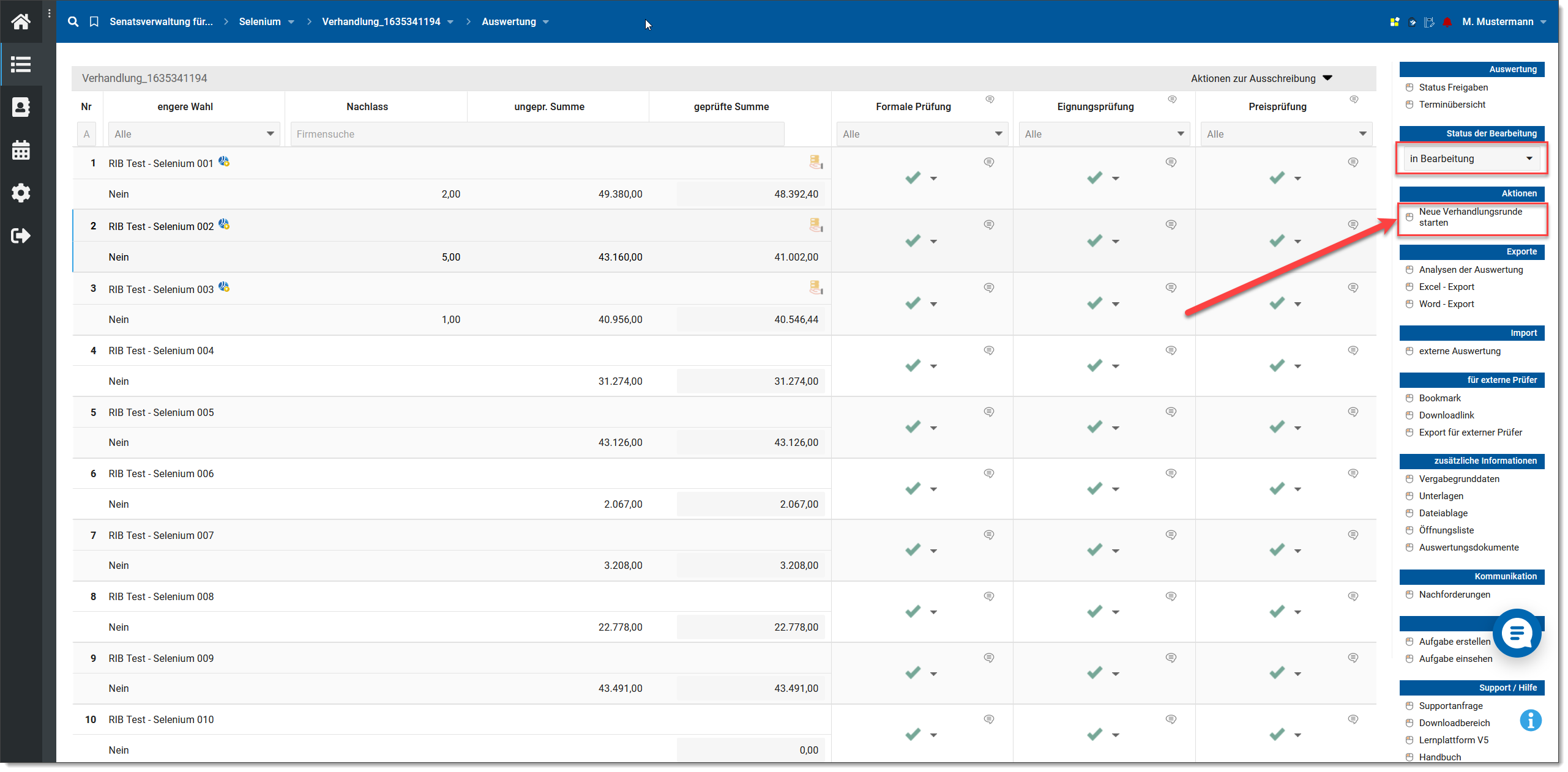Open the Formale Prüfung filter dropdown
The height and width of the screenshot is (772, 1568).
[922, 134]
